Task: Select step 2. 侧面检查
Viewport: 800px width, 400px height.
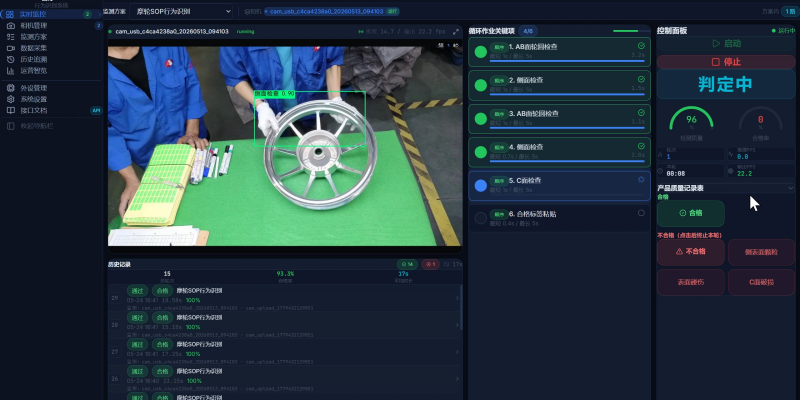Action: 559,85
